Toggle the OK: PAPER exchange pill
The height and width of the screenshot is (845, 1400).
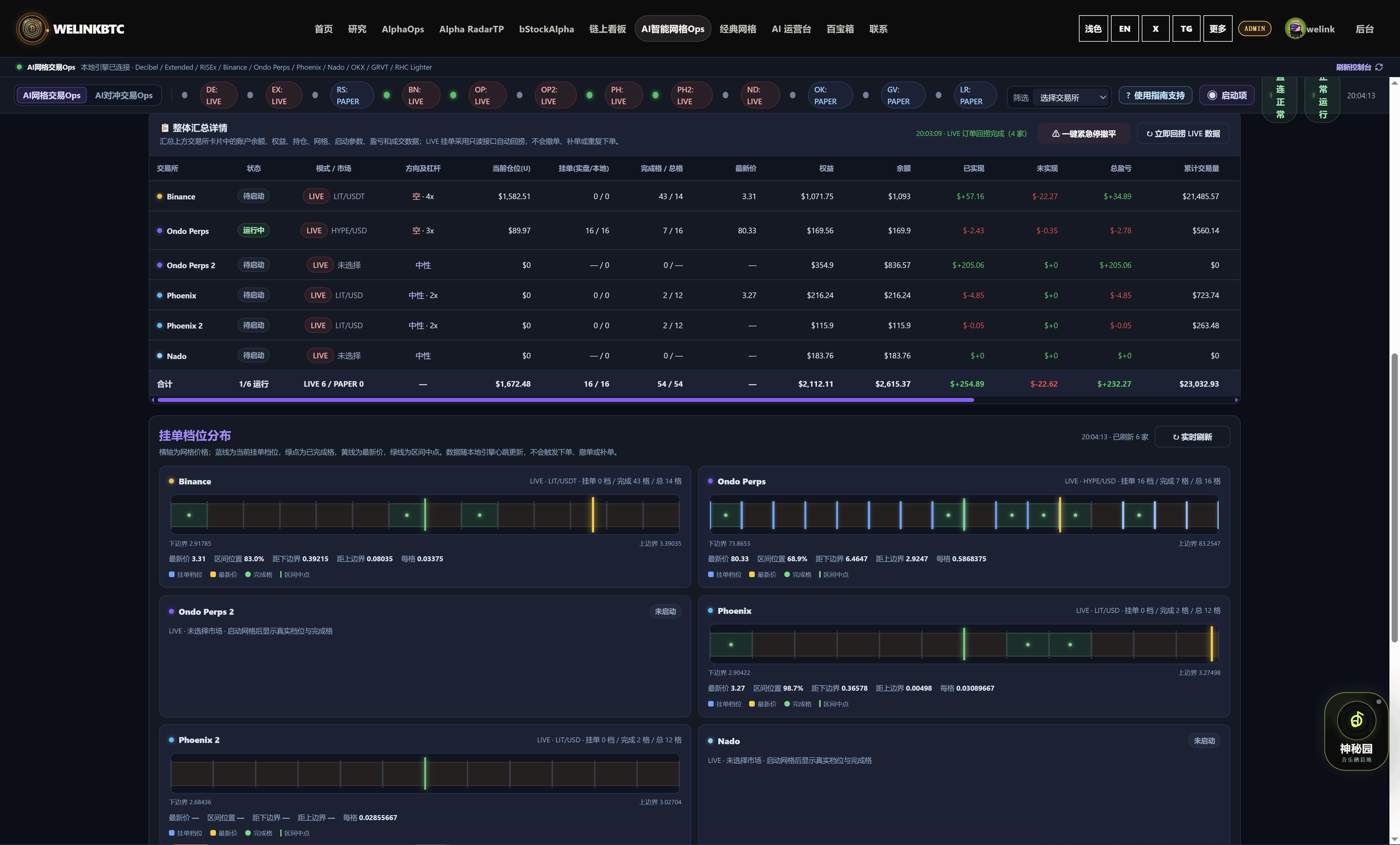[829, 96]
